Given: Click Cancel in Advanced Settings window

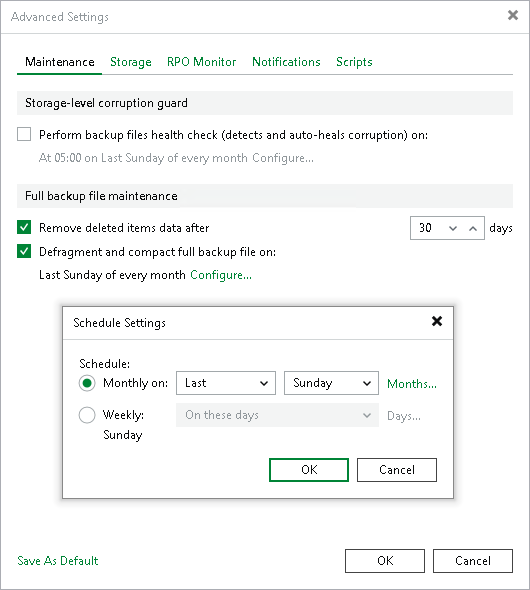Looking at the screenshot, I should tap(473, 561).
